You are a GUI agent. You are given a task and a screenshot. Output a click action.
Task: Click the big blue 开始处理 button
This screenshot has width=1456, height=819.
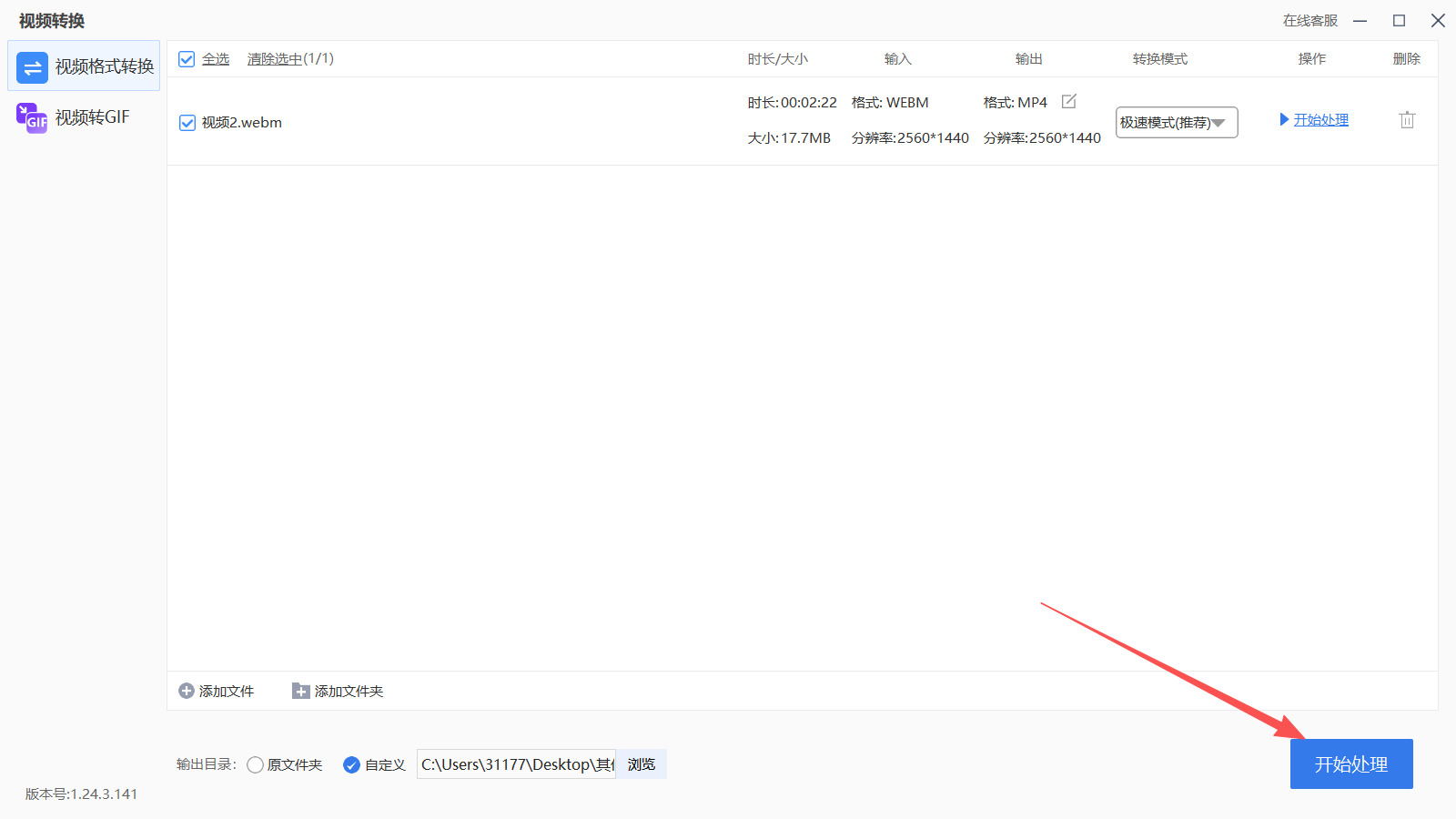click(1351, 764)
